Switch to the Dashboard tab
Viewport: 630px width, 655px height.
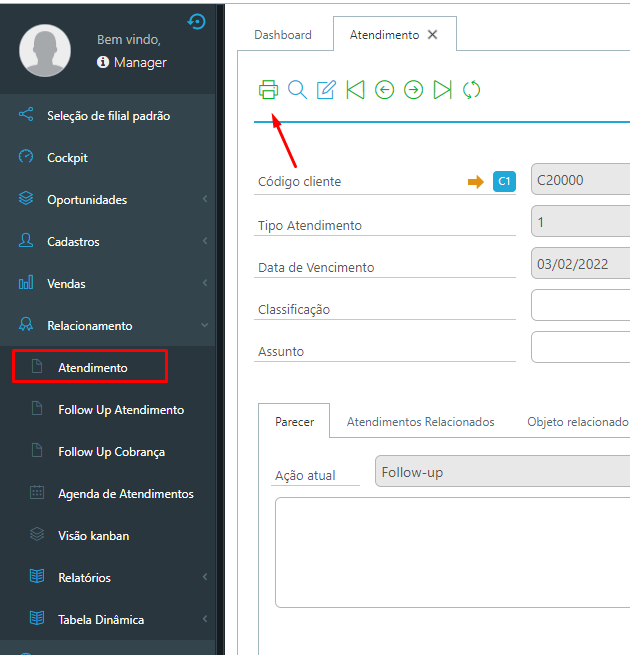click(283, 35)
